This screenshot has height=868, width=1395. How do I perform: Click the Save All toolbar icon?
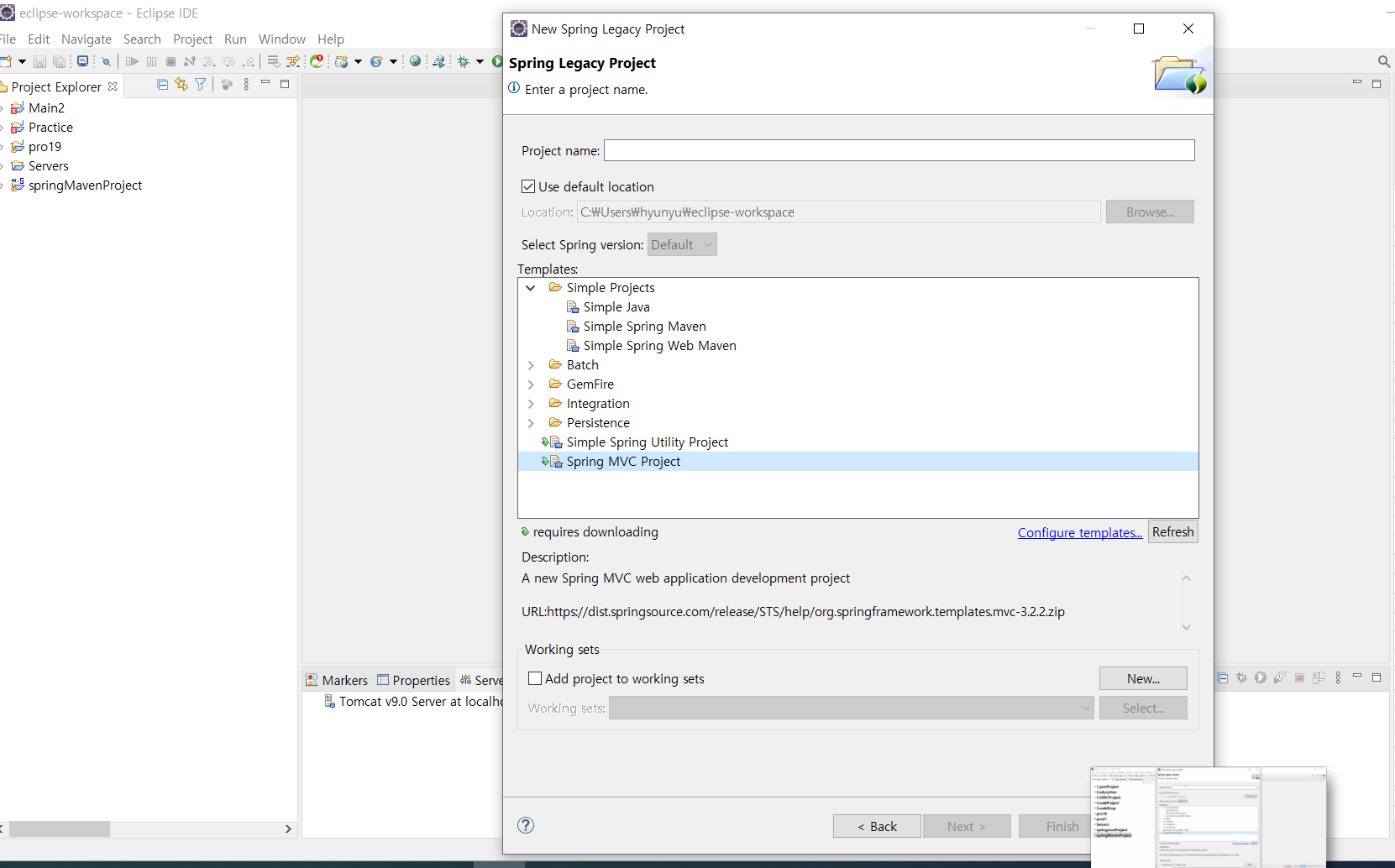[59, 61]
